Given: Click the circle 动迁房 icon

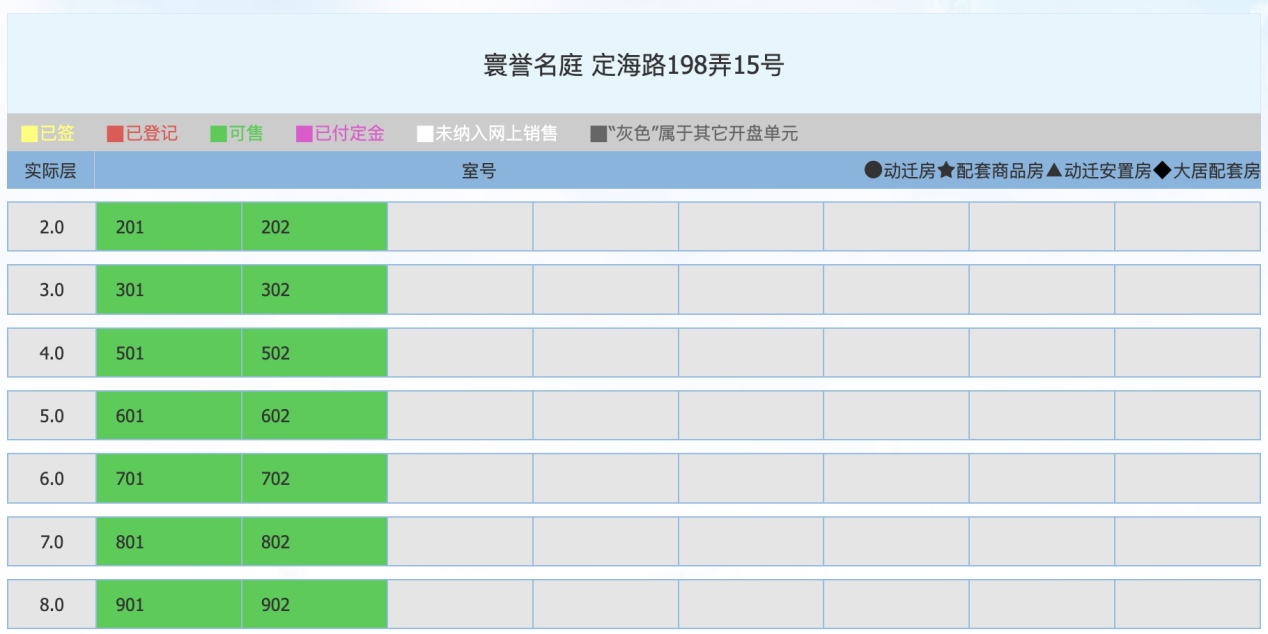Looking at the screenshot, I should pyautogui.click(x=874, y=171).
